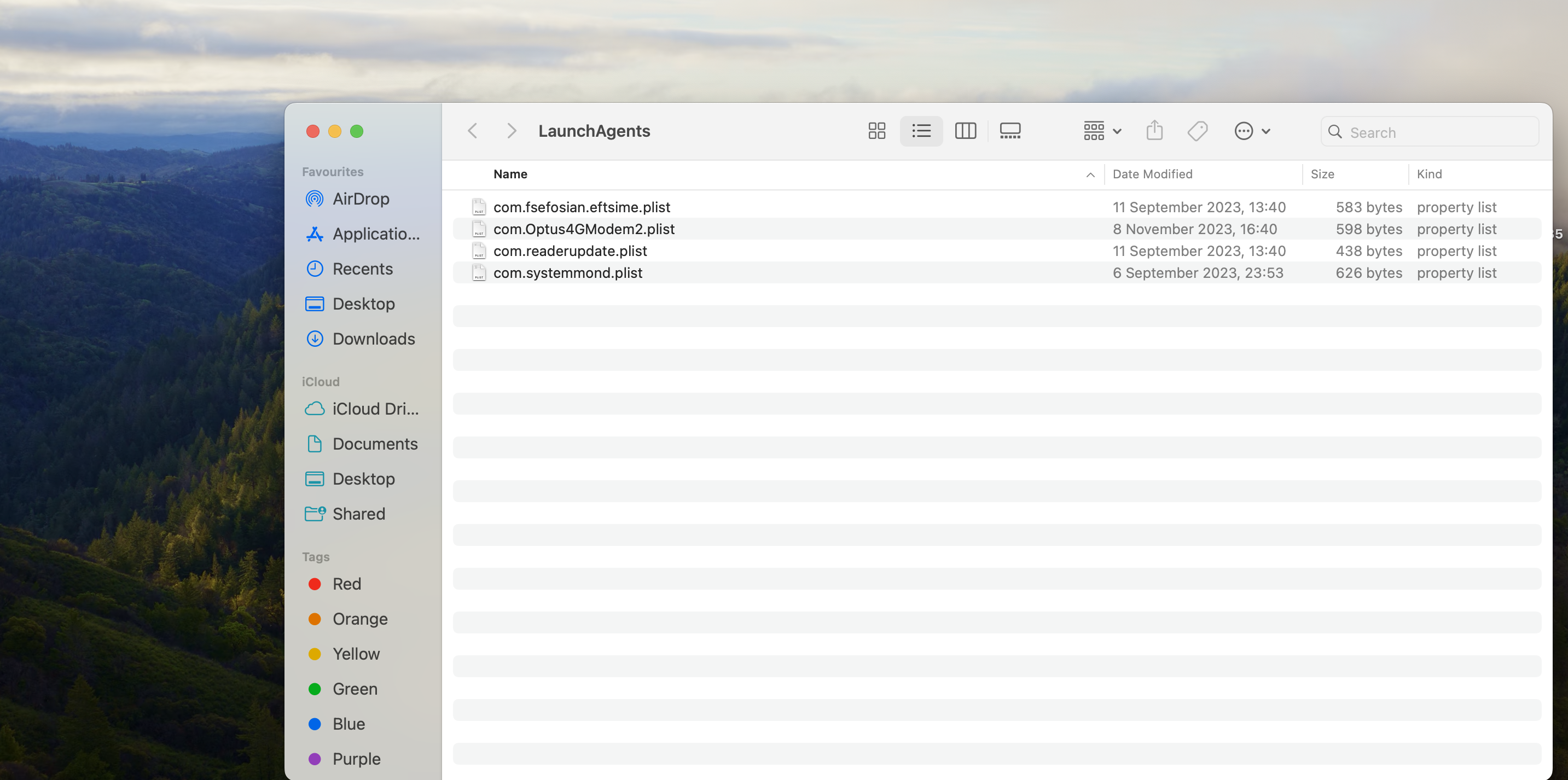Select the Blue tag in sidebar

[348, 724]
